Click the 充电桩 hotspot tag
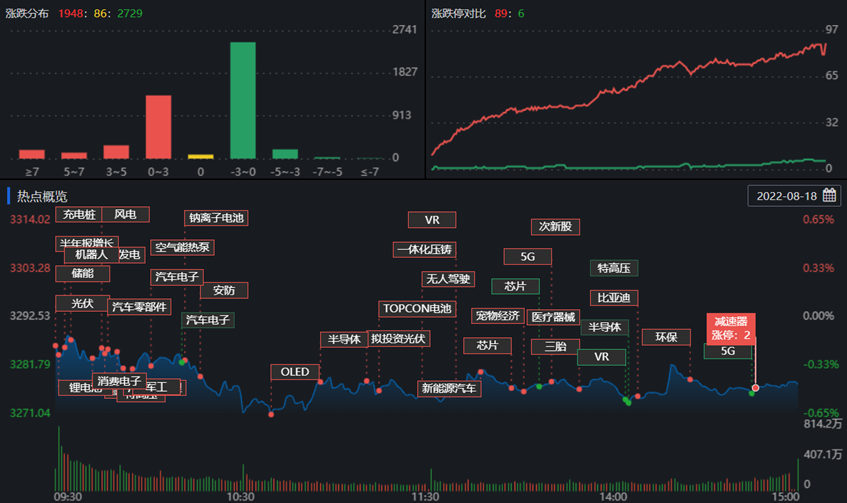847x503 pixels. (78, 214)
